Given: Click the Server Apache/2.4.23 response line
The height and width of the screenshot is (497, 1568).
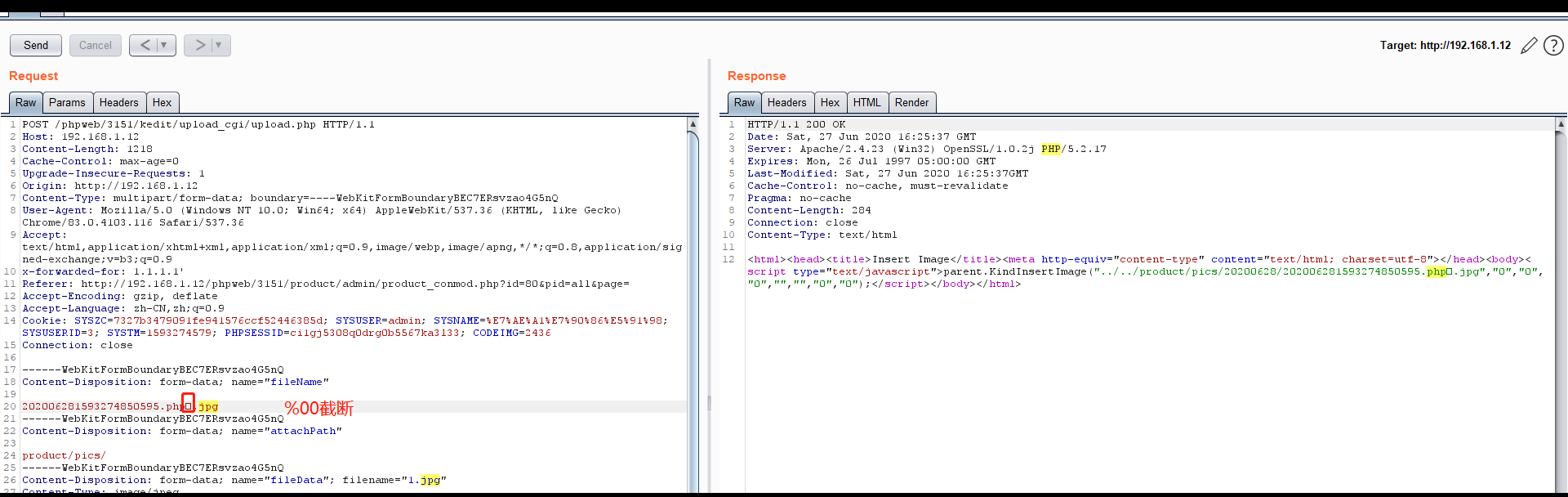Looking at the screenshot, I should pyautogui.click(x=927, y=149).
